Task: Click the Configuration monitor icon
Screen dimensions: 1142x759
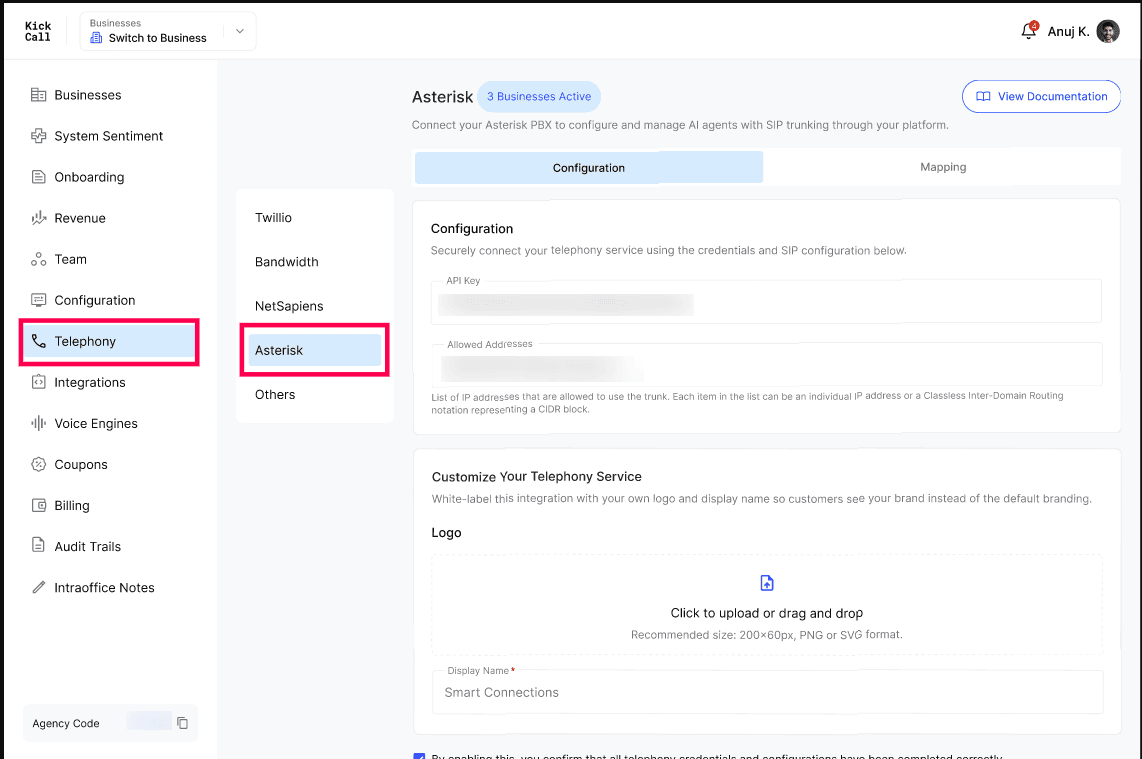Action: coord(38,300)
